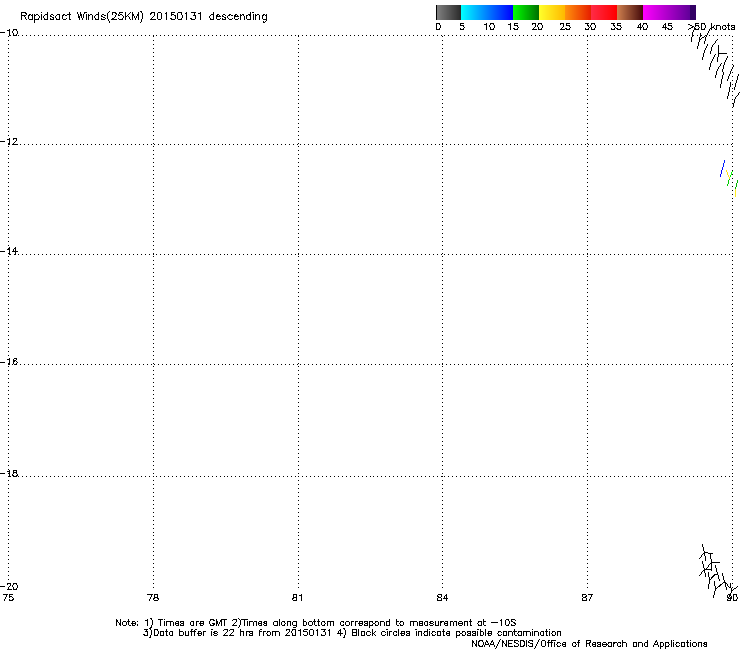740x650 pixels.
Task: Click the latitude label -10
Action: [x=9, y=33]
